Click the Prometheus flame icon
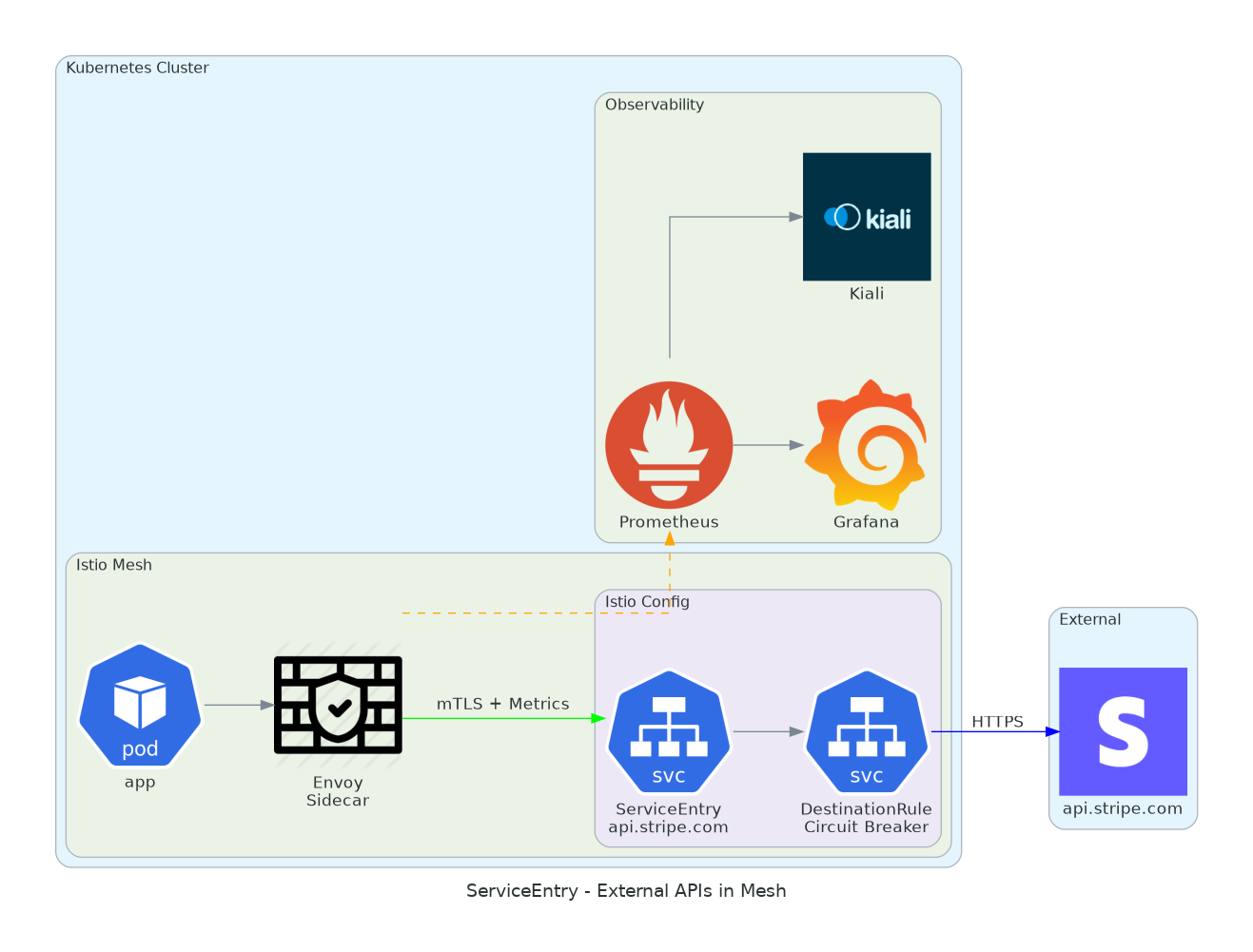Viewport: 1253px width, 952px height. pos(669,444)
